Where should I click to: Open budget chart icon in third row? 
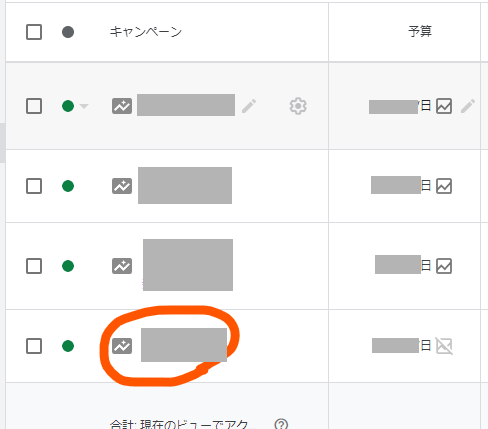[x=444, y=266]
